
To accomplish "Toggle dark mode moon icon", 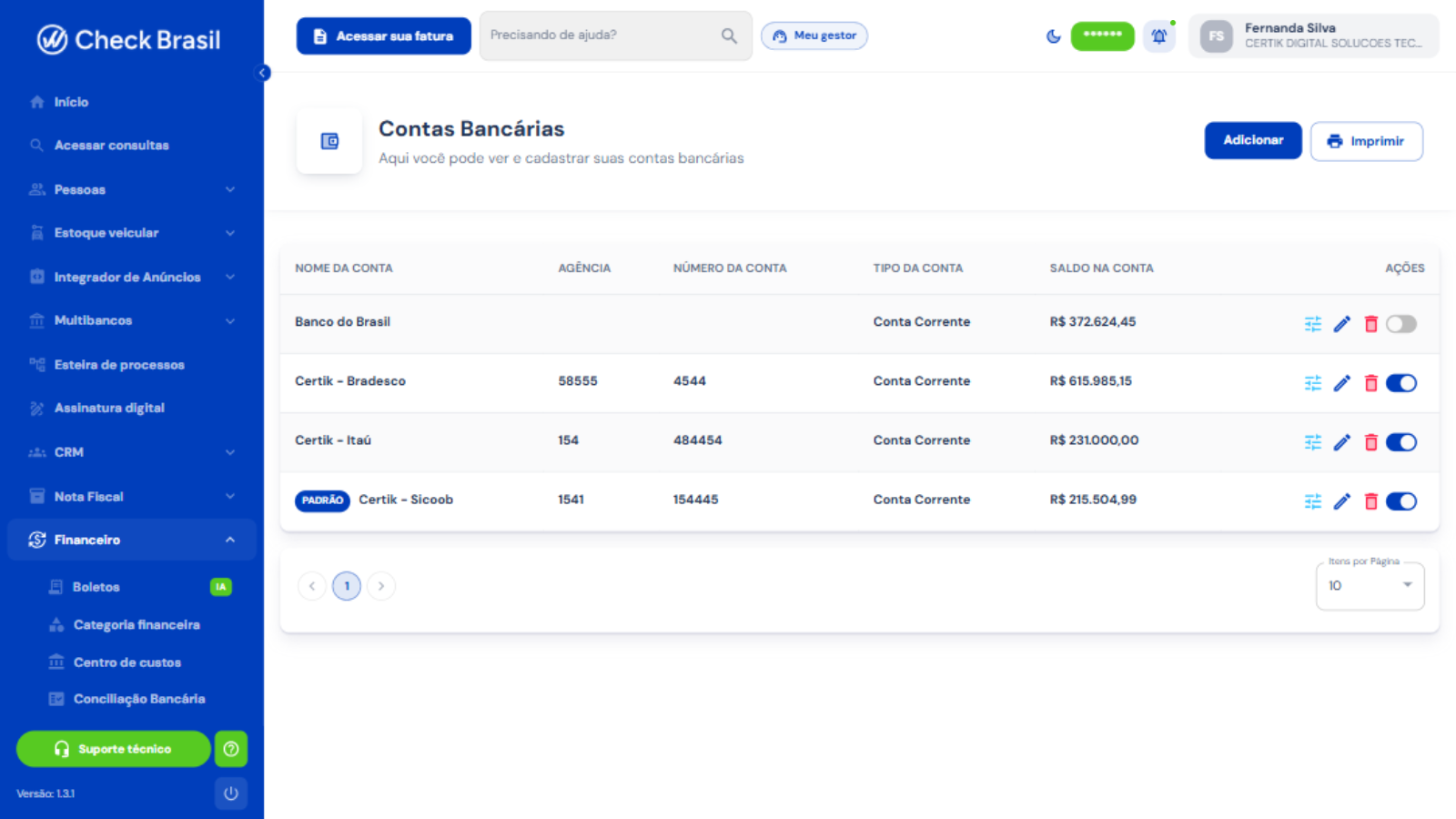I will pyautogui.click(x=1053, y=36).
